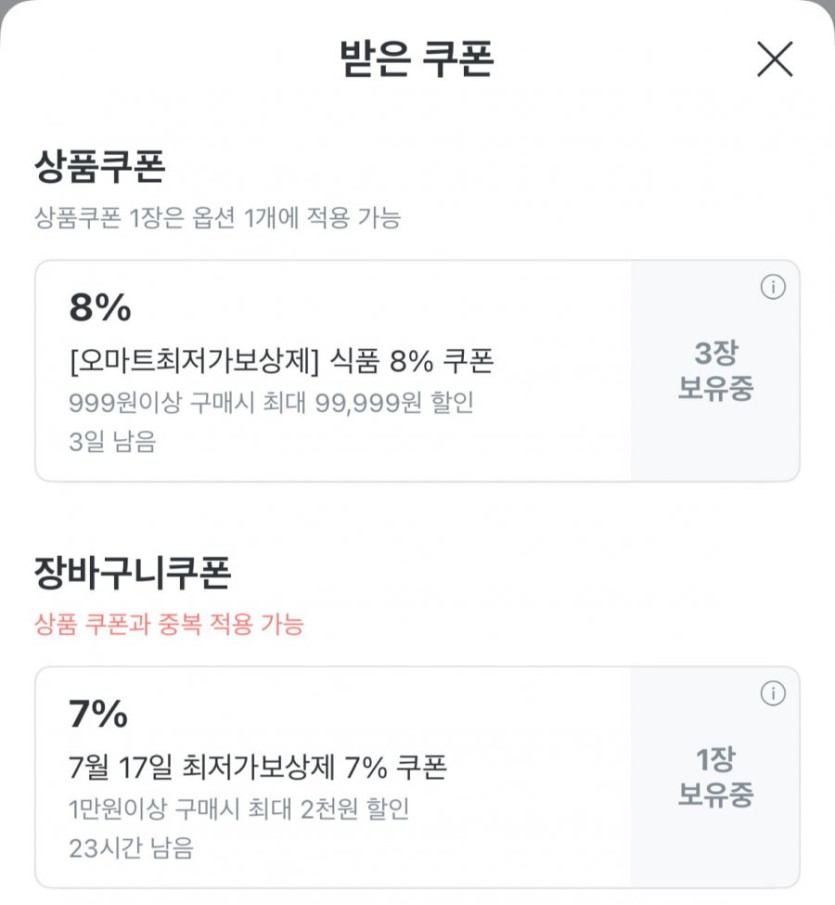Image resolution: width=835 pixels, height=905 pixels.
Task: Tap the bold 8% discount rate
Action: (100, 309)
